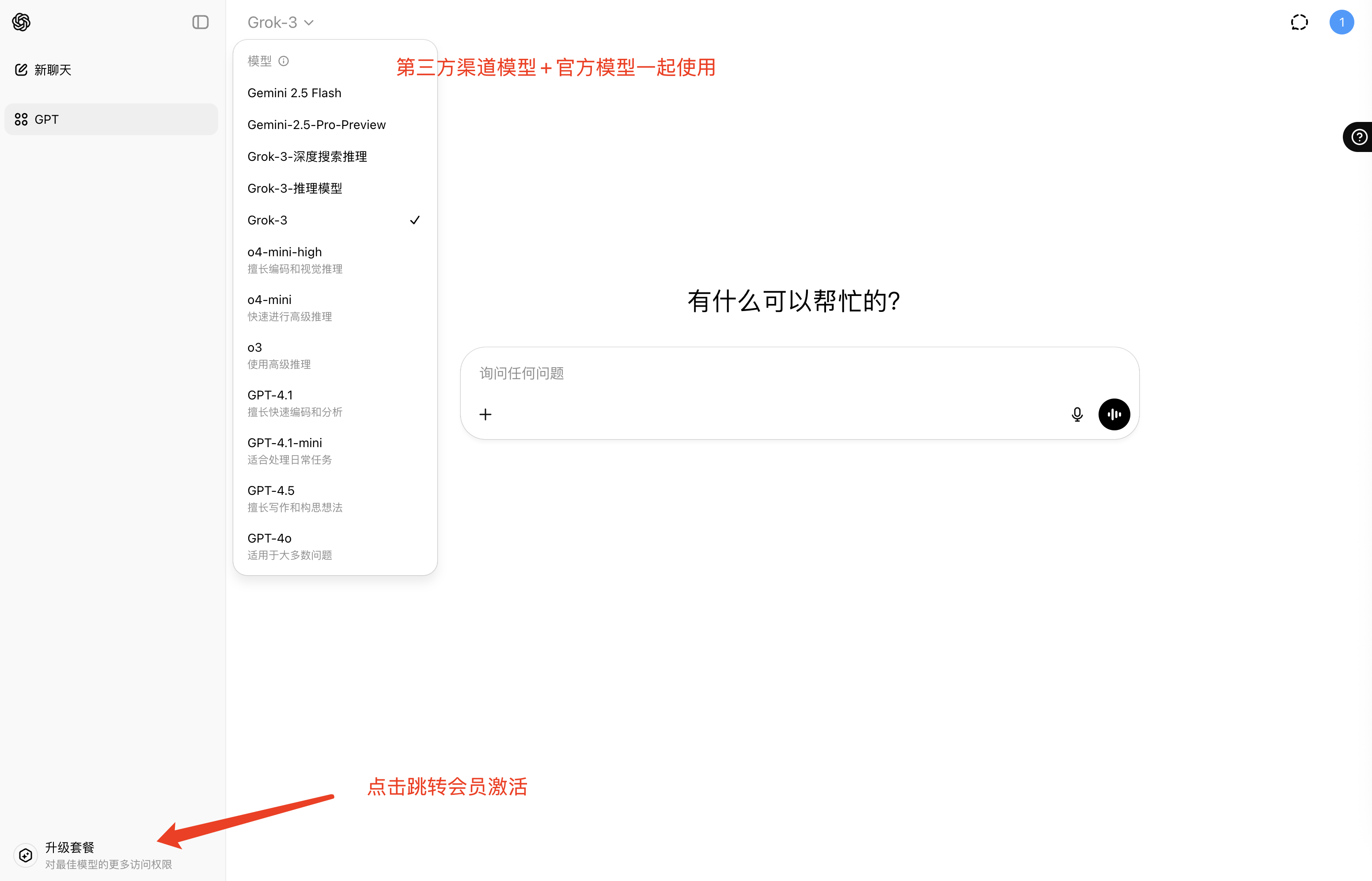
Task: Focus the 询问任何问题 input field
Action: [800, 373]
